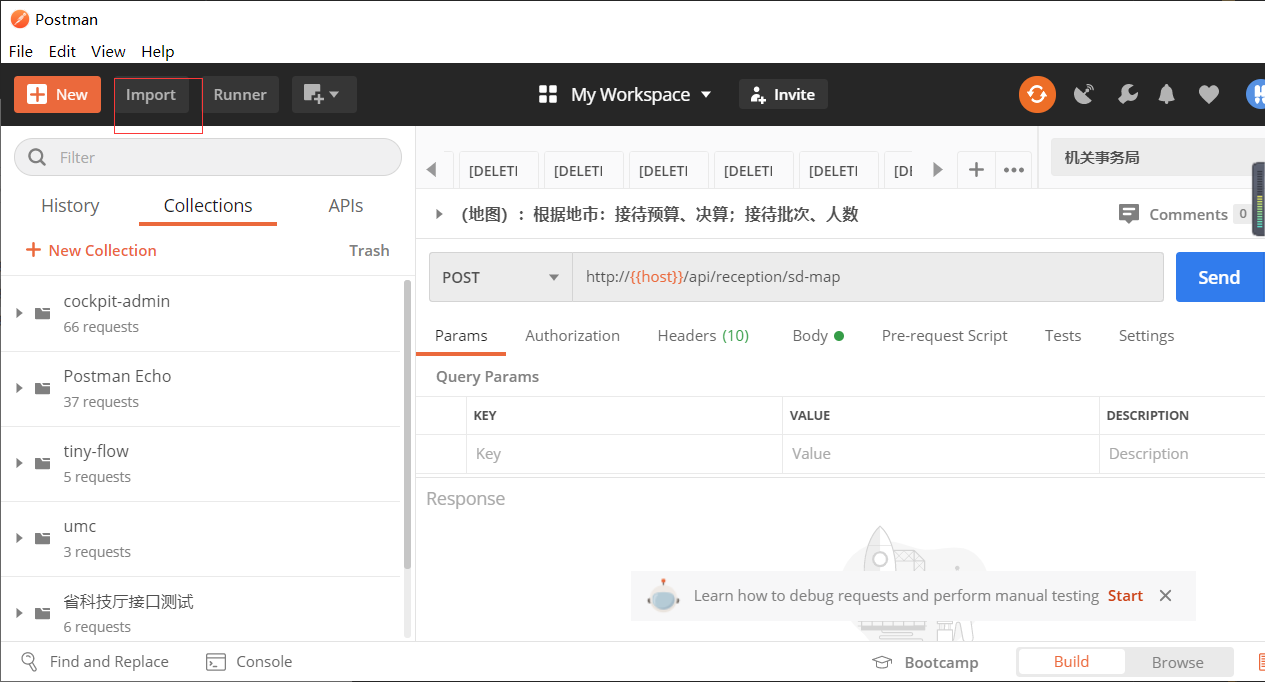1265x682 pixels.
Task: Expand the cockpit-admin collection
Action: pyautogui.click(x=19, y=313)
